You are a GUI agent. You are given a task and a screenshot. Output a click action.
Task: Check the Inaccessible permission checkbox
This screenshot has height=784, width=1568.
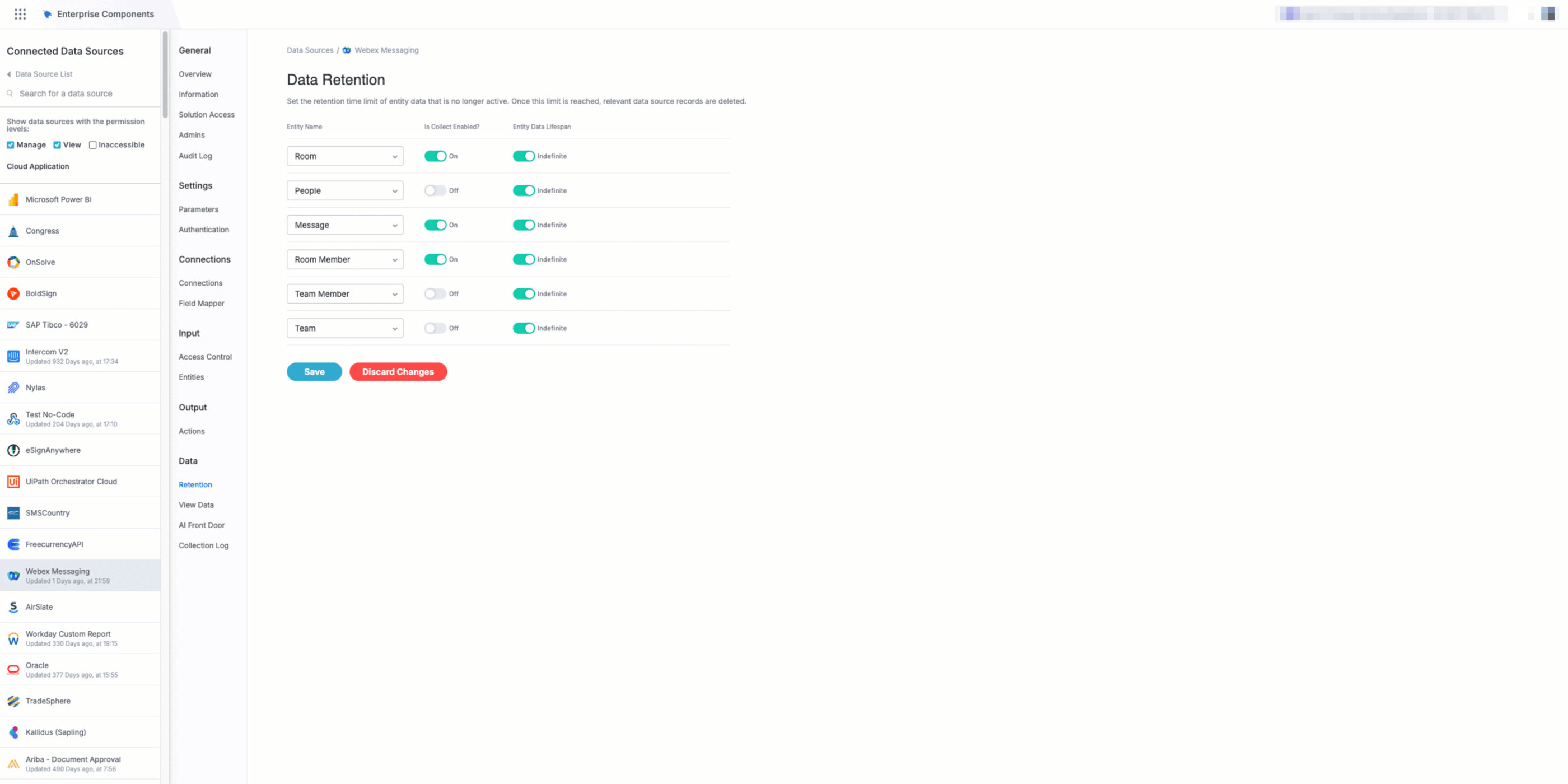92,145
